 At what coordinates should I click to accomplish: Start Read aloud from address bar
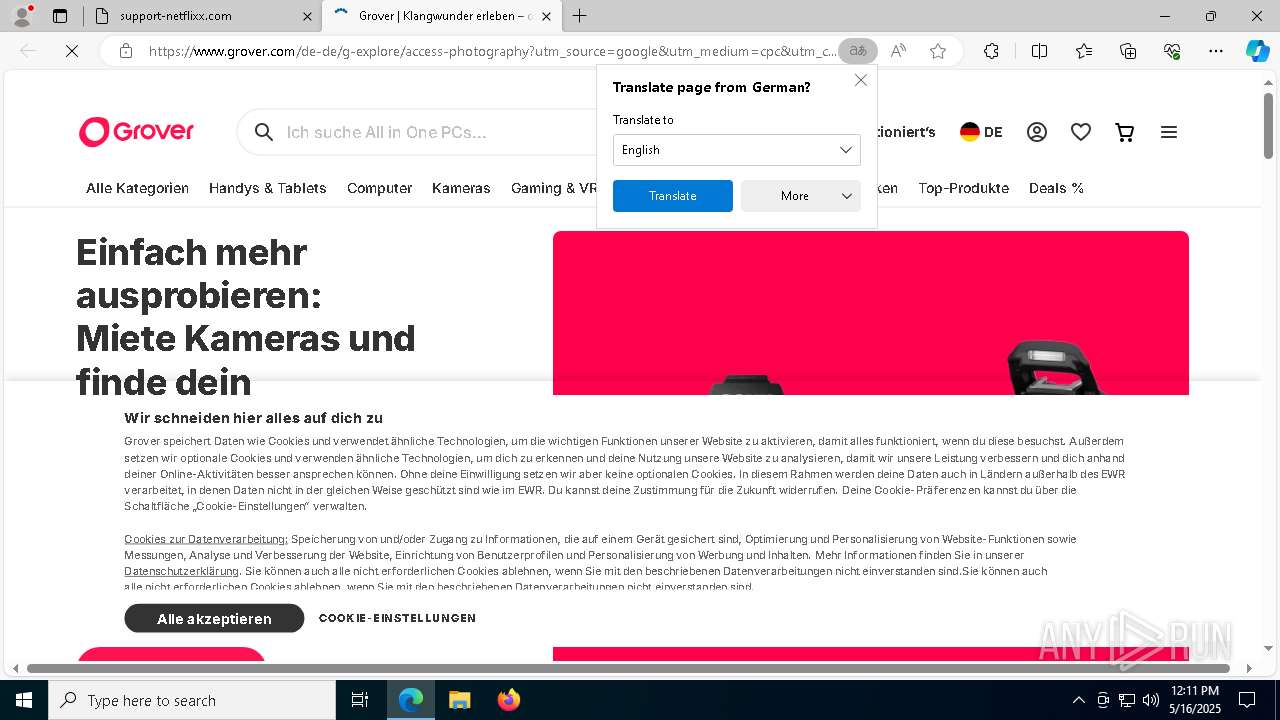[898, 51]
